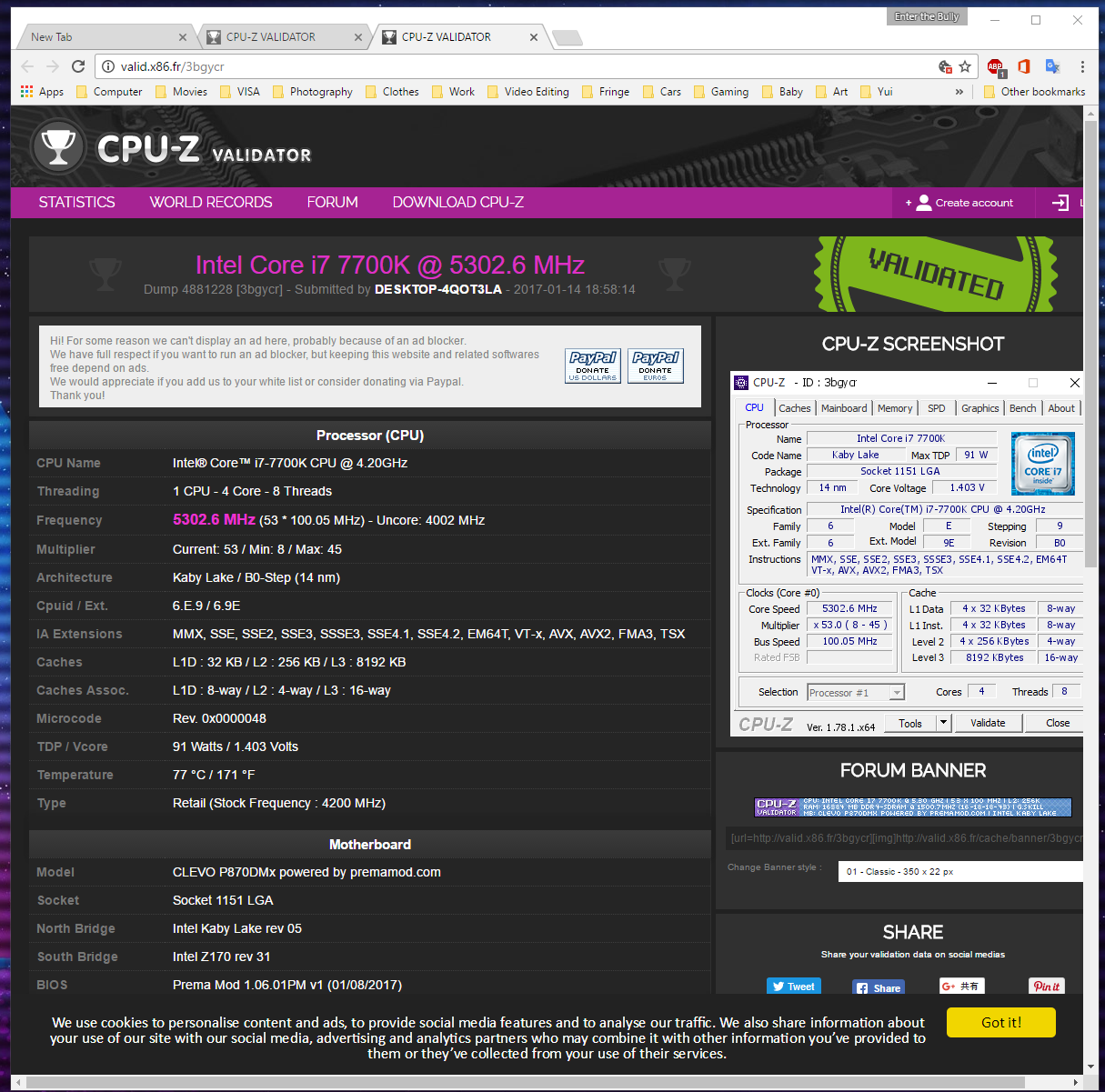Click the browser forward arrow
This screenshot has height=1092, width=1105.
tap(53, 66)
